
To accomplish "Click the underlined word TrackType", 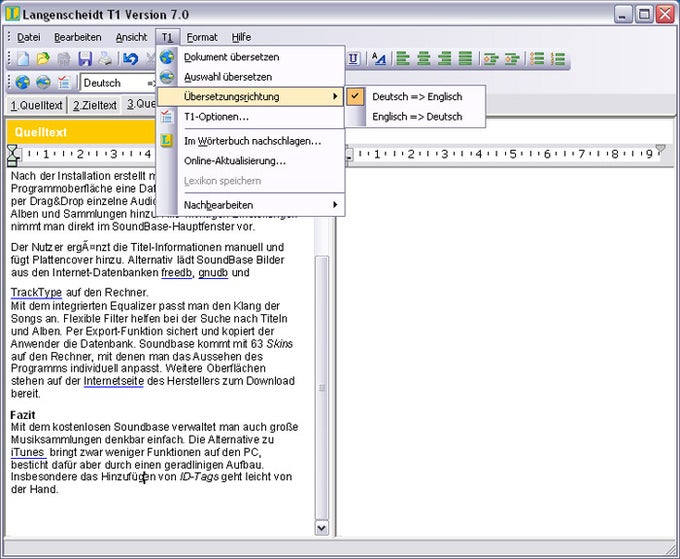I will point(36,293).
